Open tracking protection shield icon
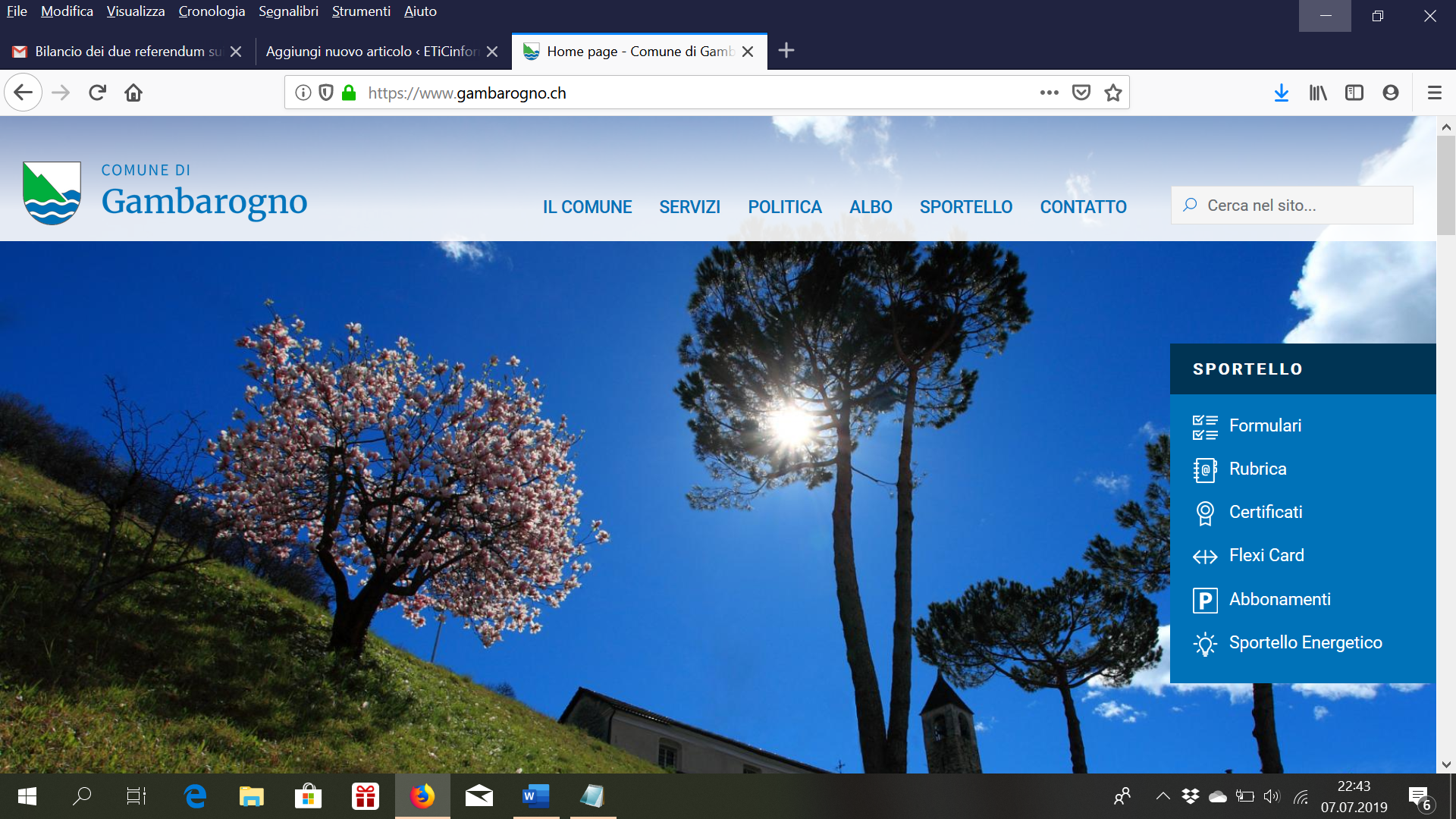This screenshot has height=819, width=1456. click(x=326, y=93)
